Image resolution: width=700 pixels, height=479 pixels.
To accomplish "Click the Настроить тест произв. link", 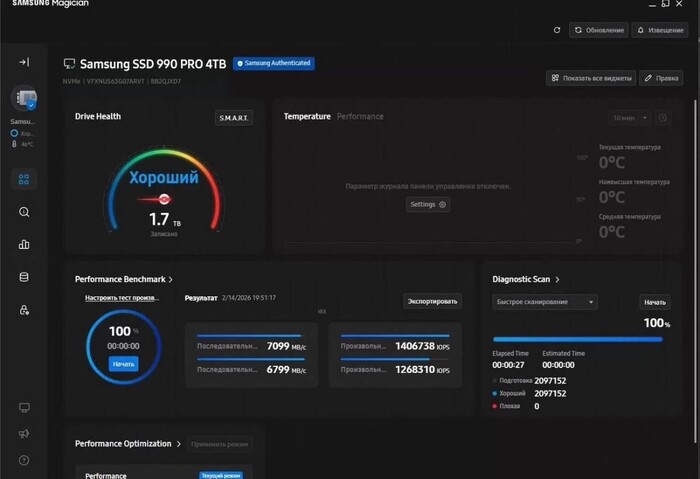I will tap(121, 298).
